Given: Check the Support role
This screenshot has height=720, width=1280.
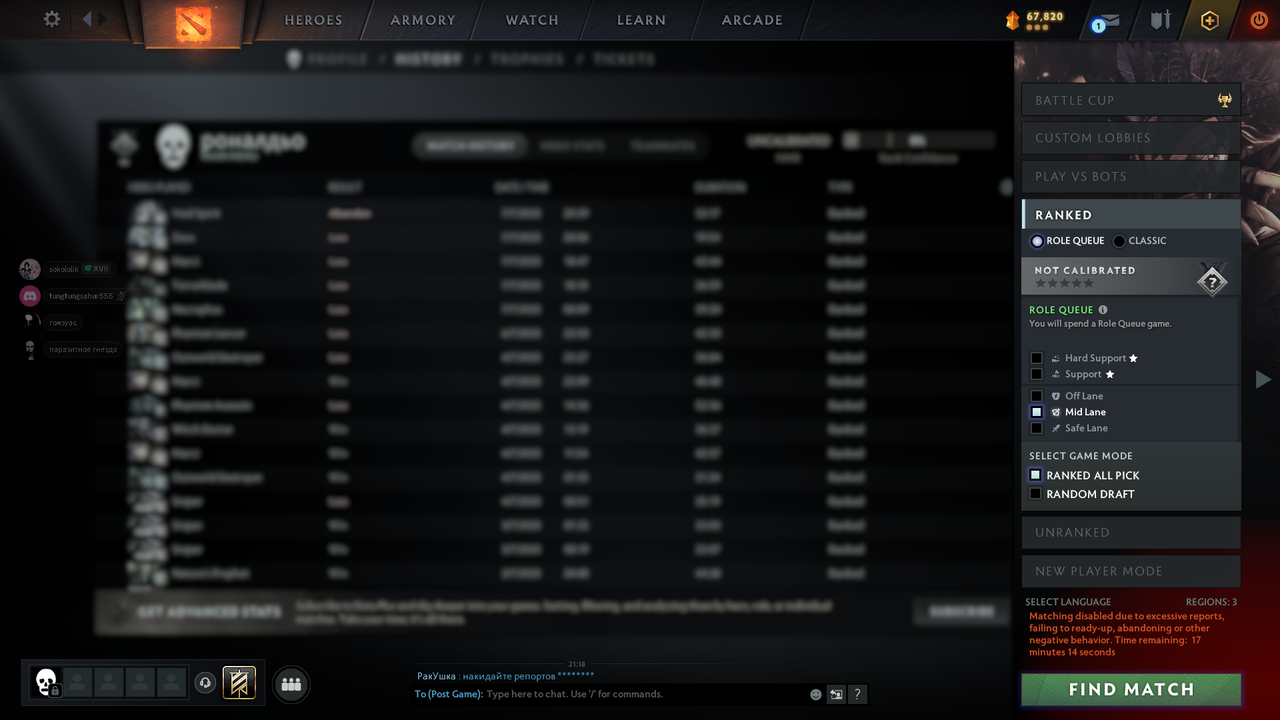Looking at the screenshot, I should click(x=1037, y=374).
